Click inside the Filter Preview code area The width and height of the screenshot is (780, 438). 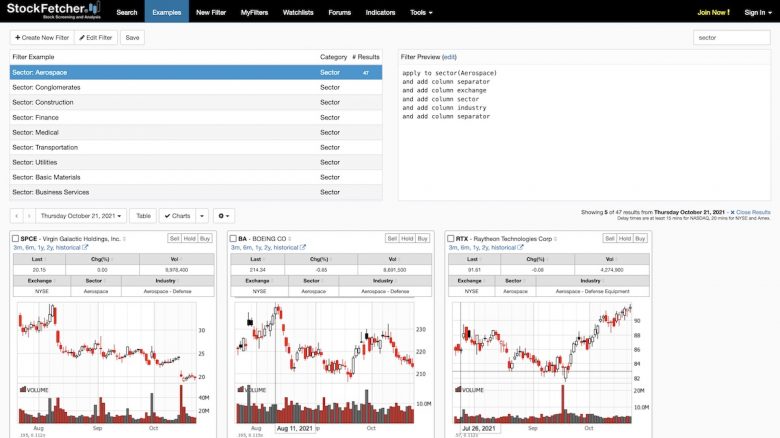584,132
